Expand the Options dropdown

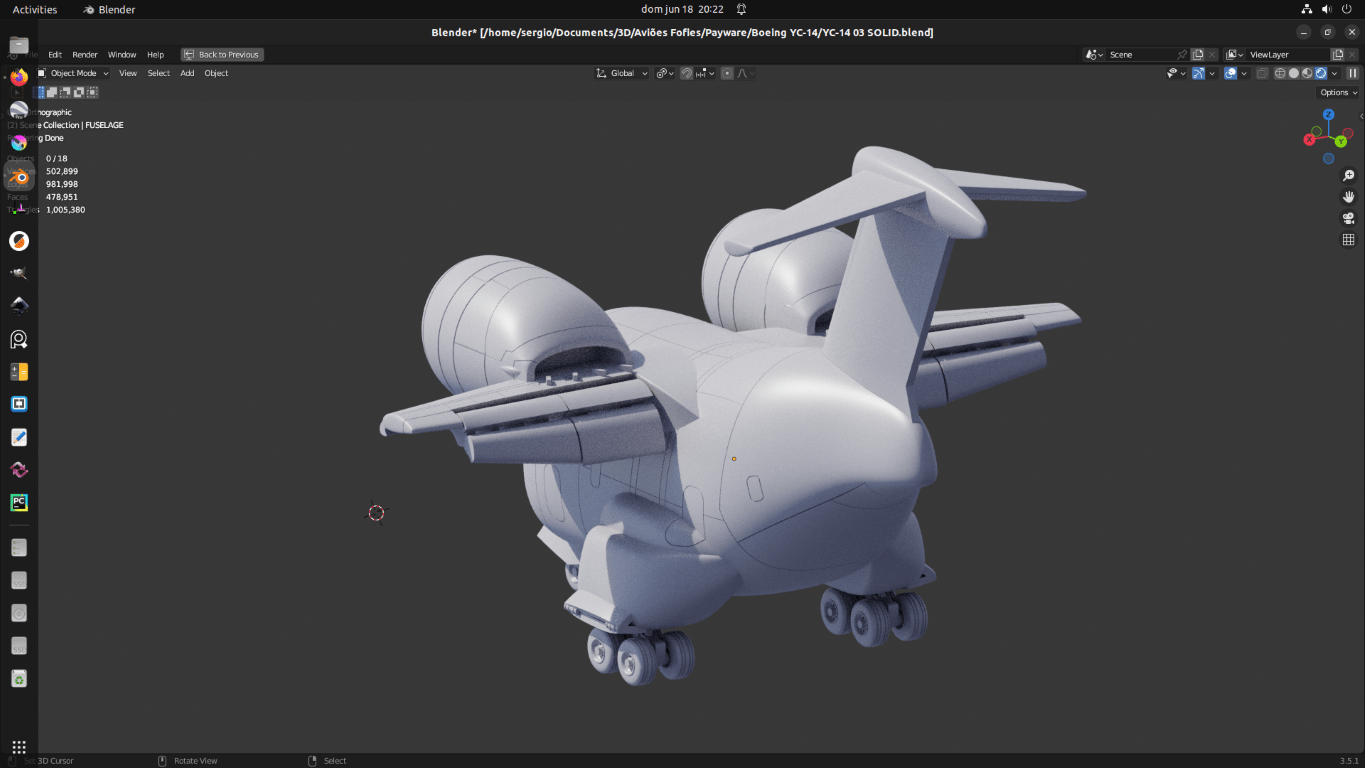click(1338, 92)
